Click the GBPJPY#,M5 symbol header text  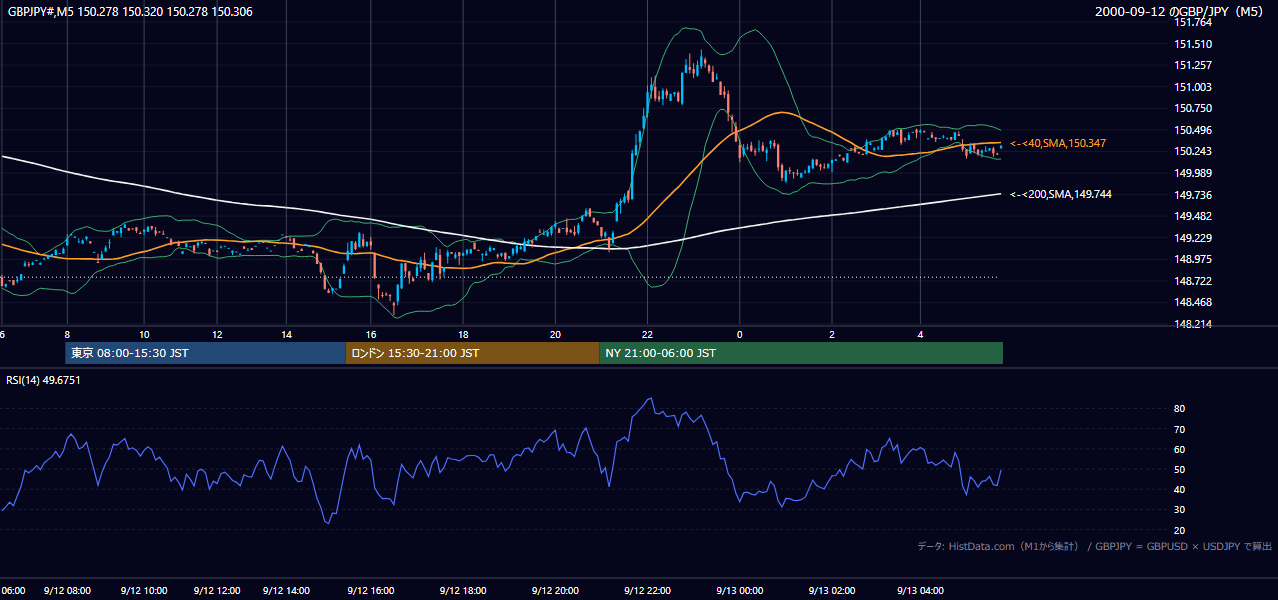pyautogui.click(x=130, y=11)
